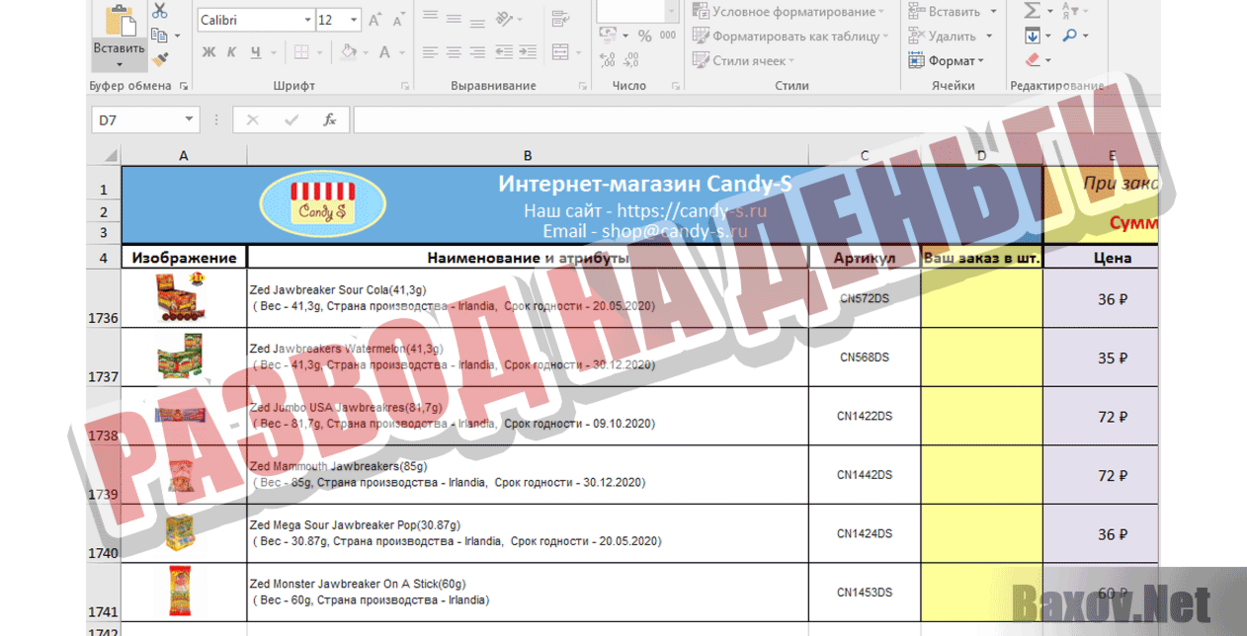The image size is (1247, 636).
Task: Toggle underline formatting (Ч)
Action: (256, 52)
